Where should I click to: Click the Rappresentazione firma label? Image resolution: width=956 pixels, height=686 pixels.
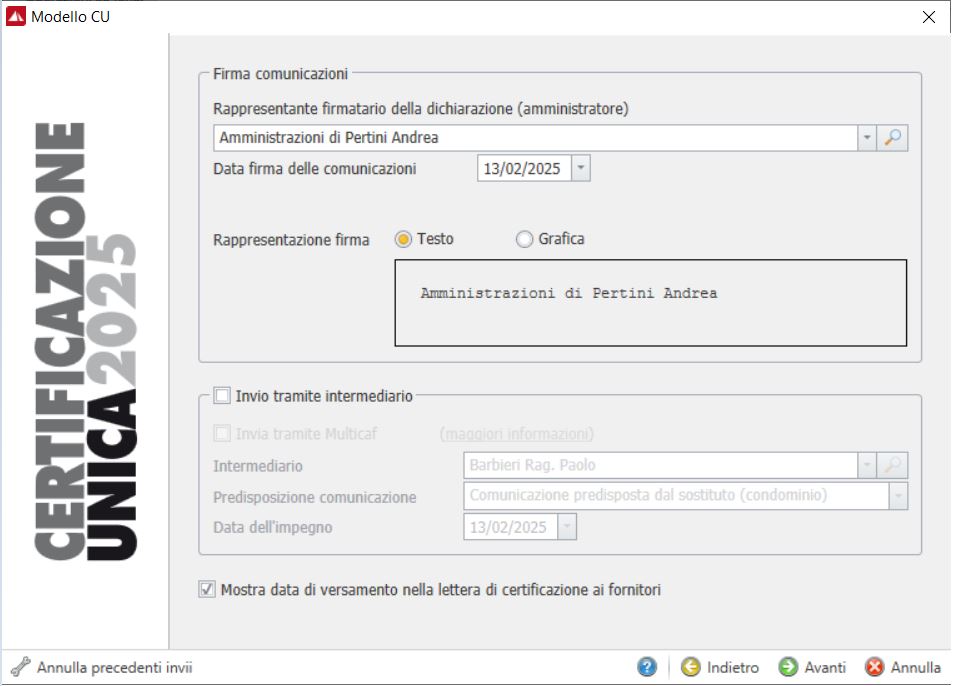pos(291,240)
